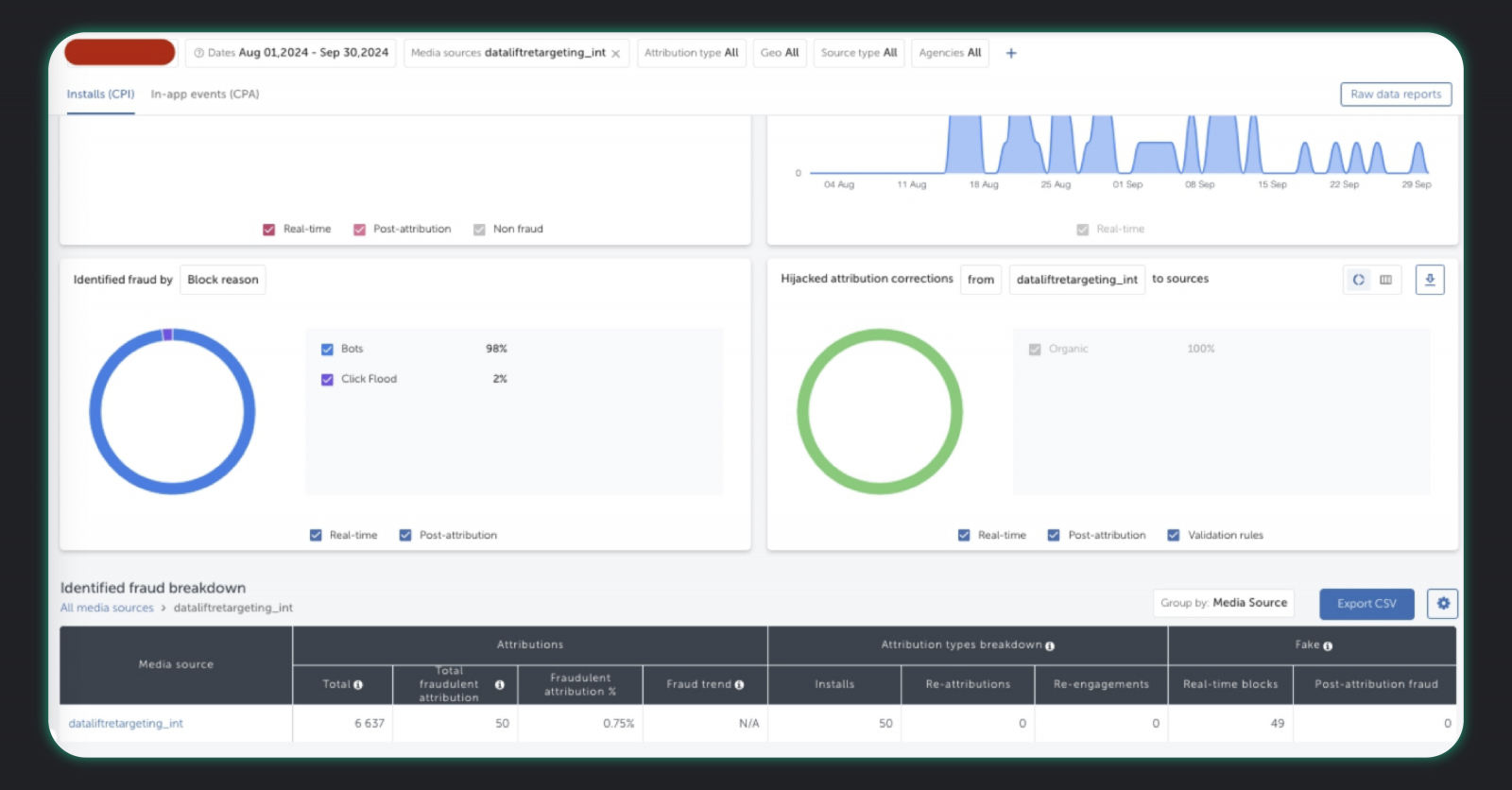Click the All media sources breadcrumb link

click(107, 609)
